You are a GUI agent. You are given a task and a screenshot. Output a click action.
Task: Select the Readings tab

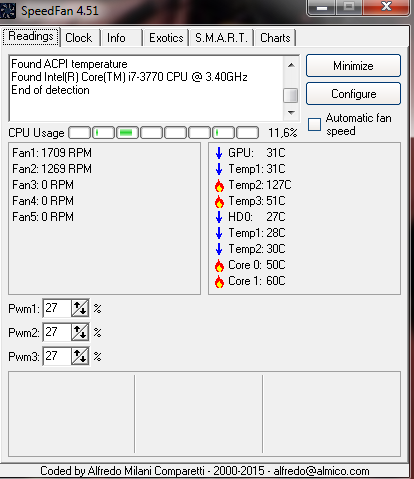tap(31, 36)
